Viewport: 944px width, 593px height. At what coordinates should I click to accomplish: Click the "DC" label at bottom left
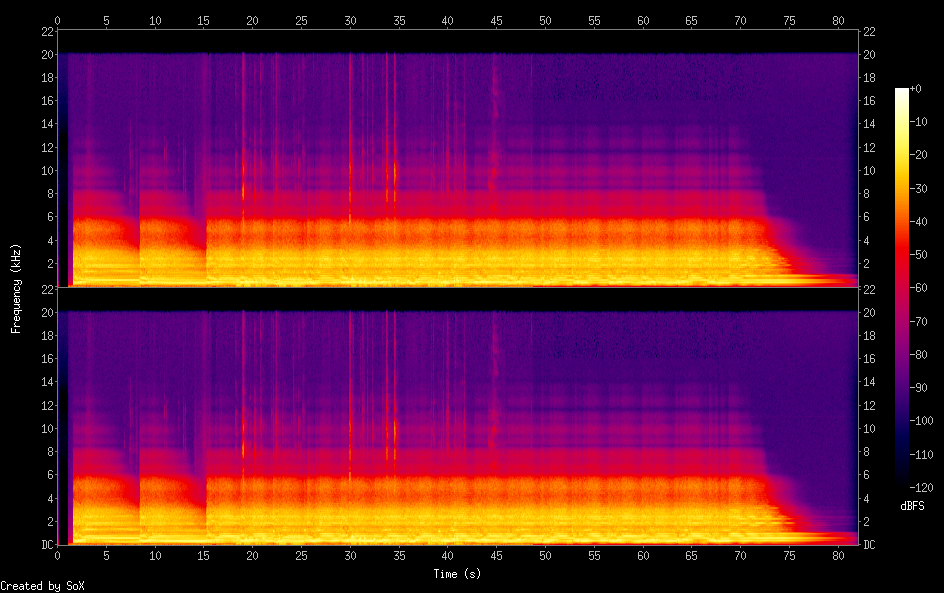click(x=46, y=545)
